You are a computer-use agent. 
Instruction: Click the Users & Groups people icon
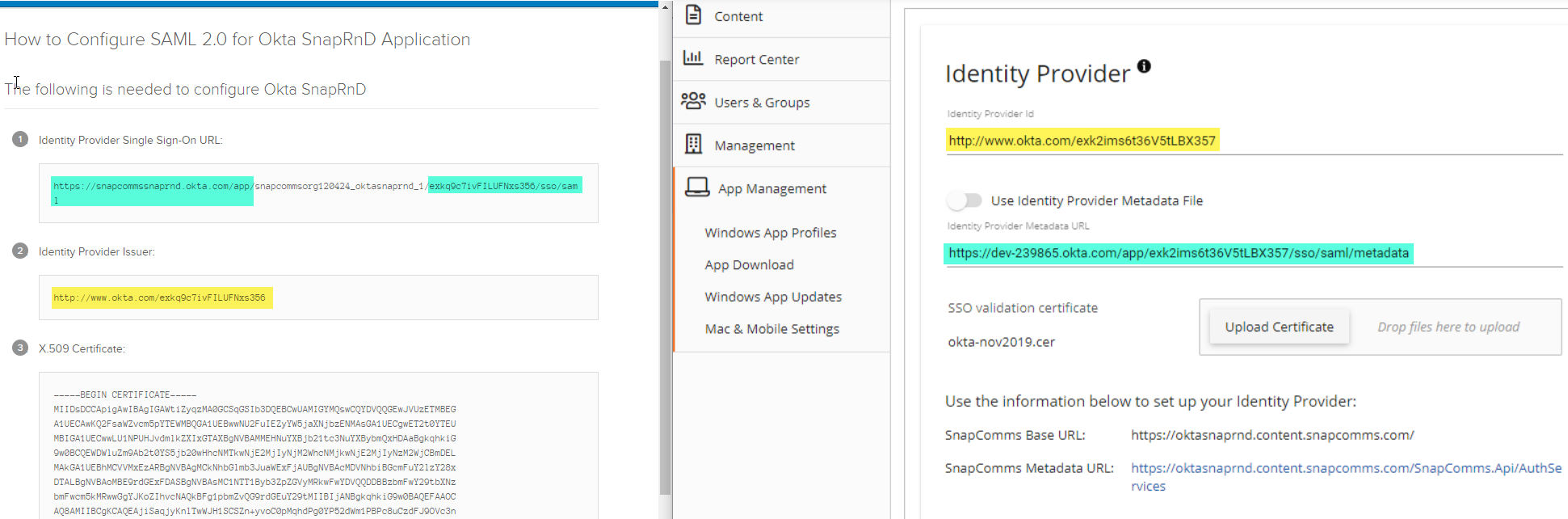coord(693,101)
